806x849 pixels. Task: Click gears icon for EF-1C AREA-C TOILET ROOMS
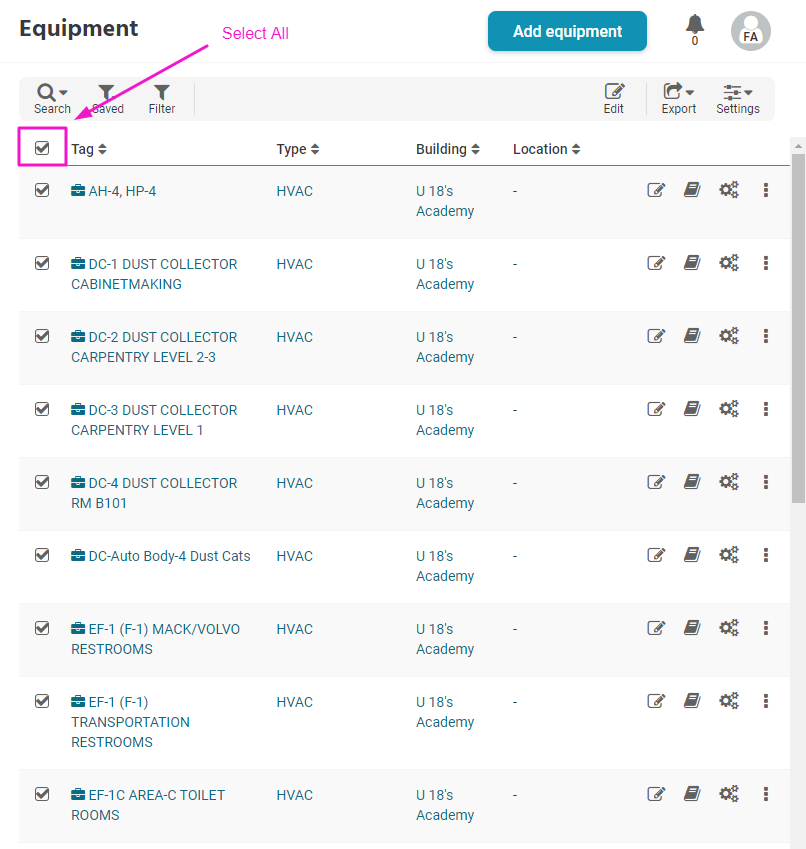pyautogui.click(x=729, y=794)
